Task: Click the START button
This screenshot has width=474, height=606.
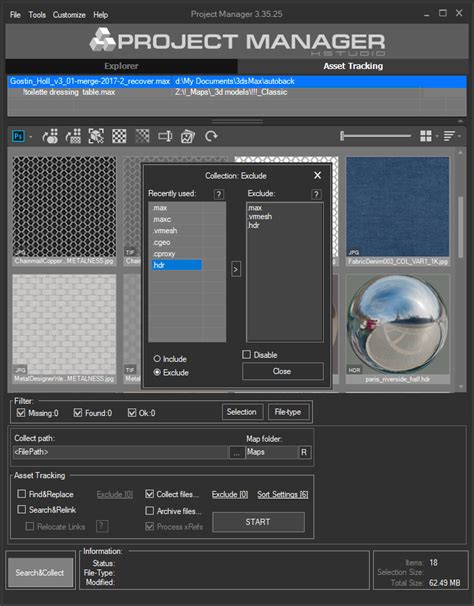Action: pyautogui.click(x=258, y=522)
